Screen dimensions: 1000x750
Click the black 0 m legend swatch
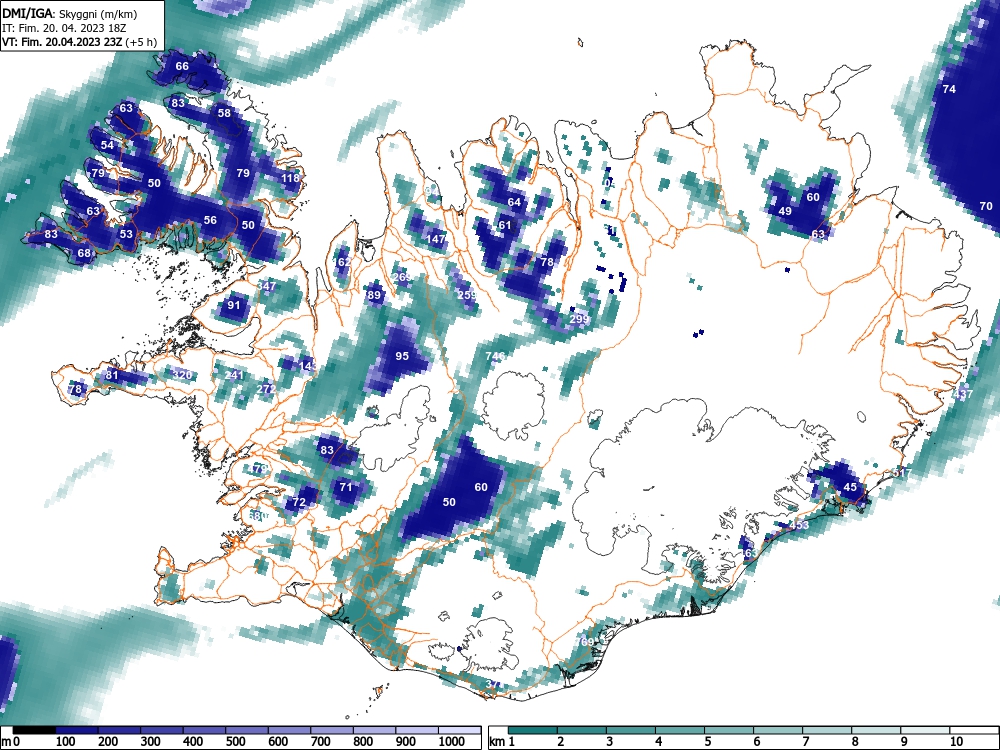coord(34,730)
